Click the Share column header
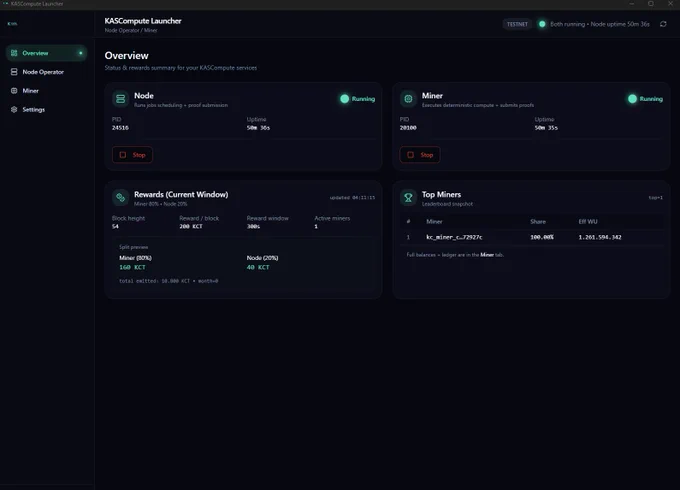This screenshot has height=490, width=680. 538,222
